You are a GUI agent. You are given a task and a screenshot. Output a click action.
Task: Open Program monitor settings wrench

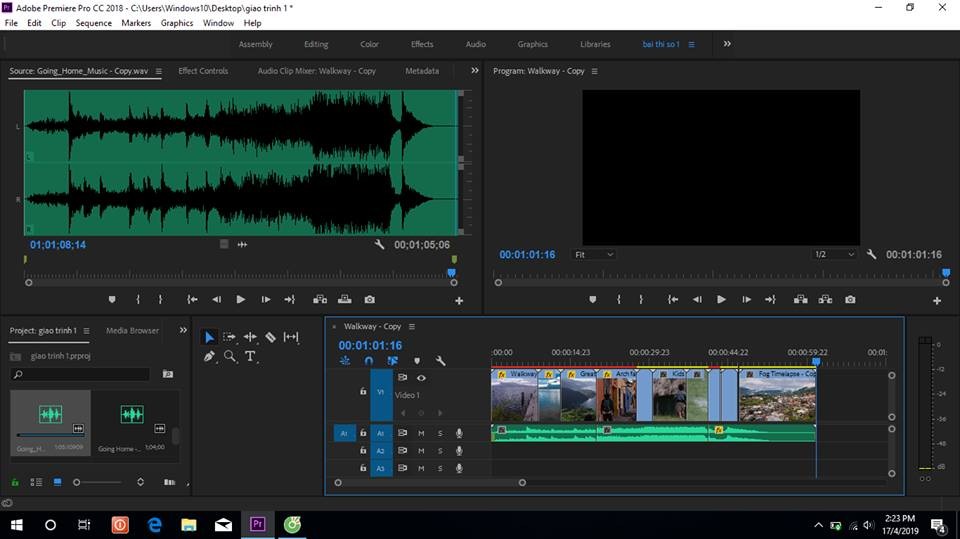[871, 254]
